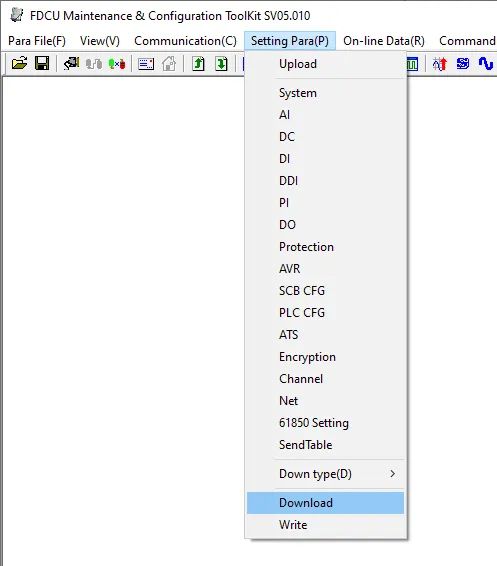
Task: Click the green-red disconnect icon
Action: coord(117,64)
